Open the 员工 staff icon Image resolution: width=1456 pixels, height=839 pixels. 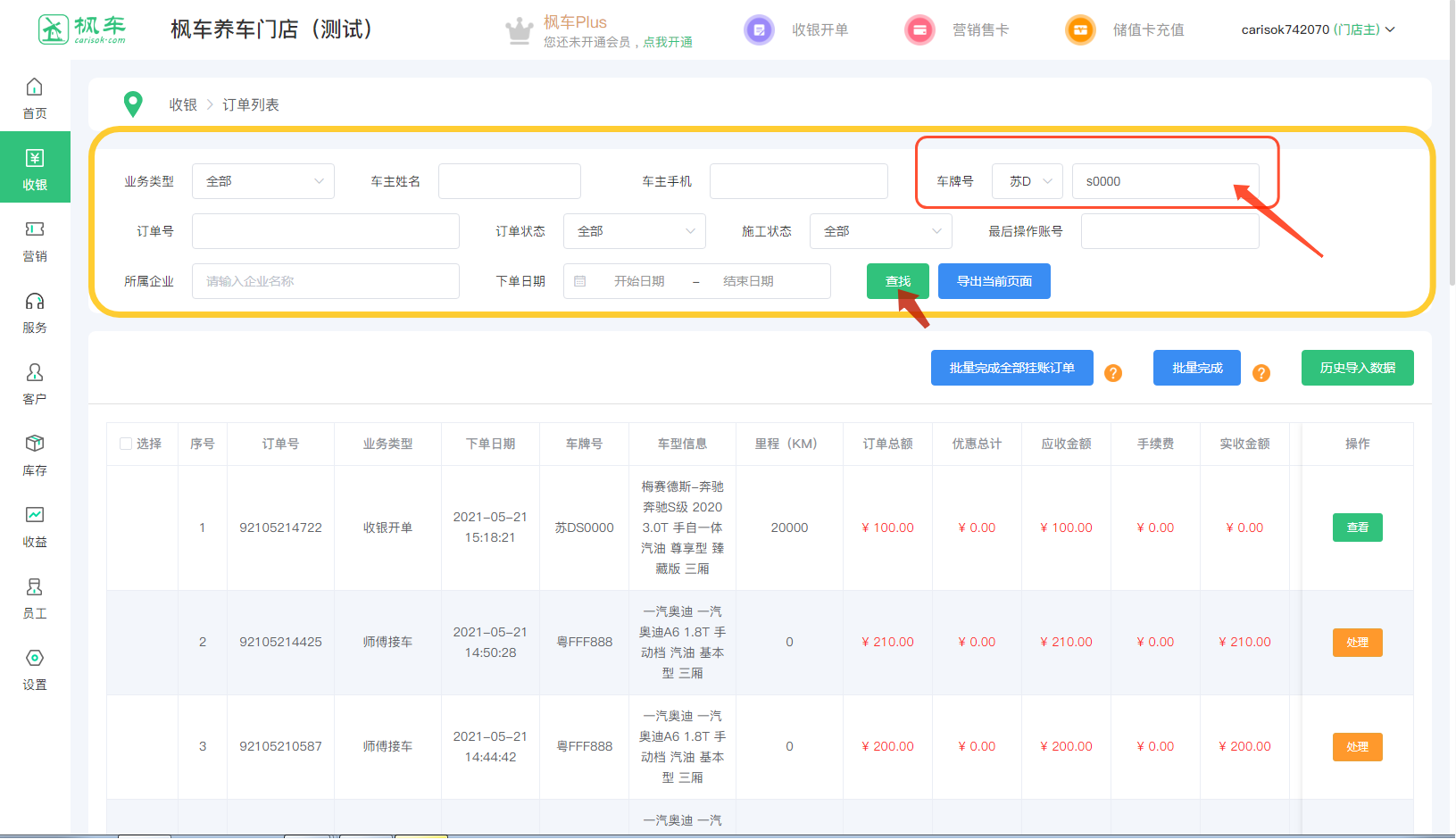tap(35, 587)
